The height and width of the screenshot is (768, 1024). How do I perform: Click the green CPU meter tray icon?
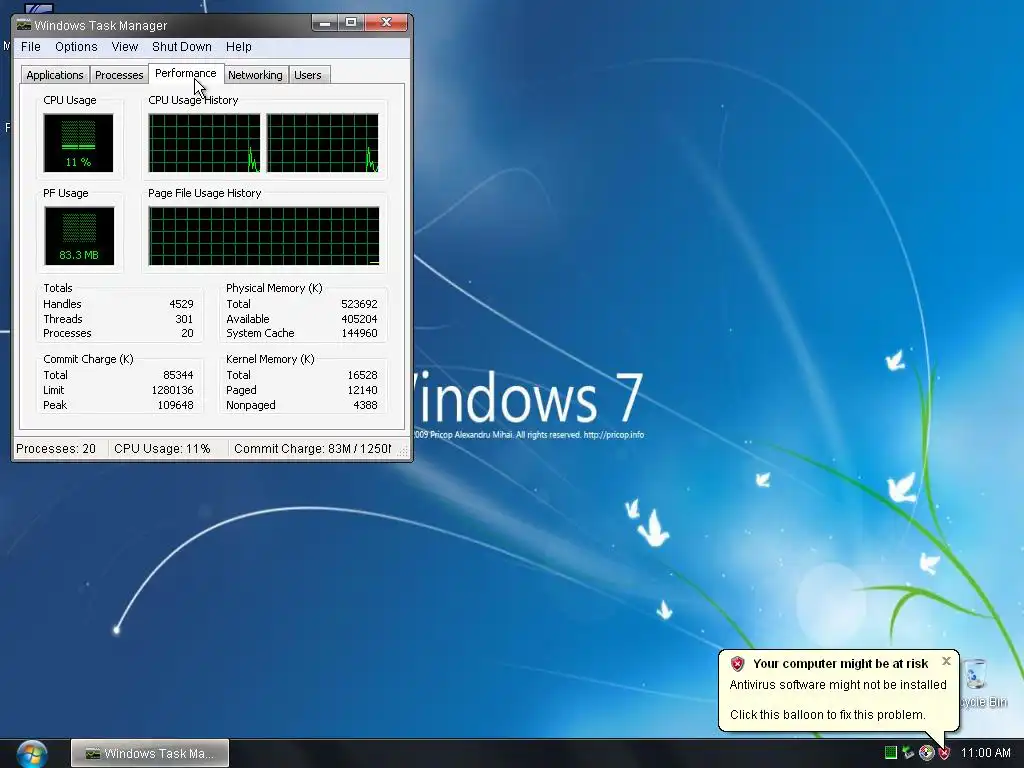click(890, 752)
